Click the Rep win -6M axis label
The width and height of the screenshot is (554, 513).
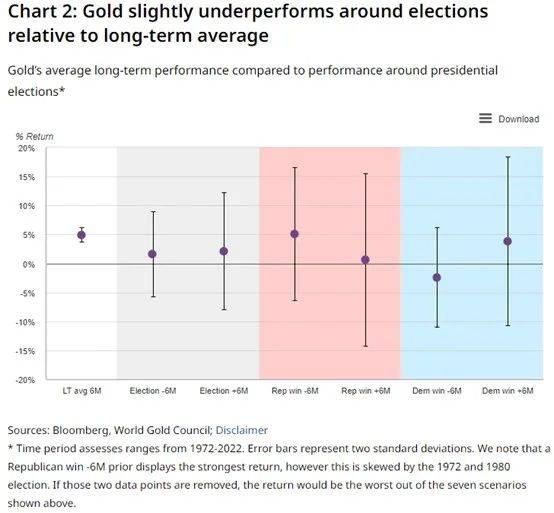point(295,391)
